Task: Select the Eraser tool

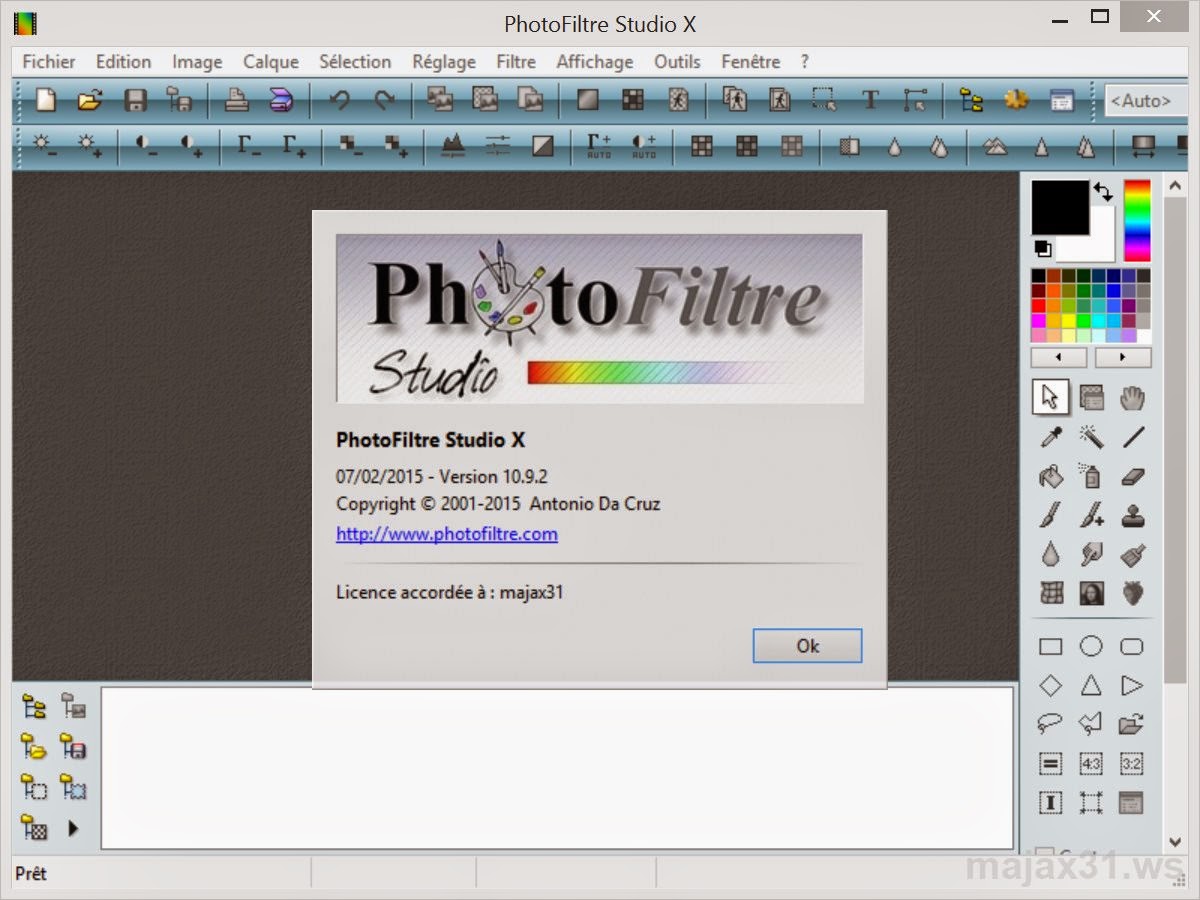Action: coord(1131,477)
